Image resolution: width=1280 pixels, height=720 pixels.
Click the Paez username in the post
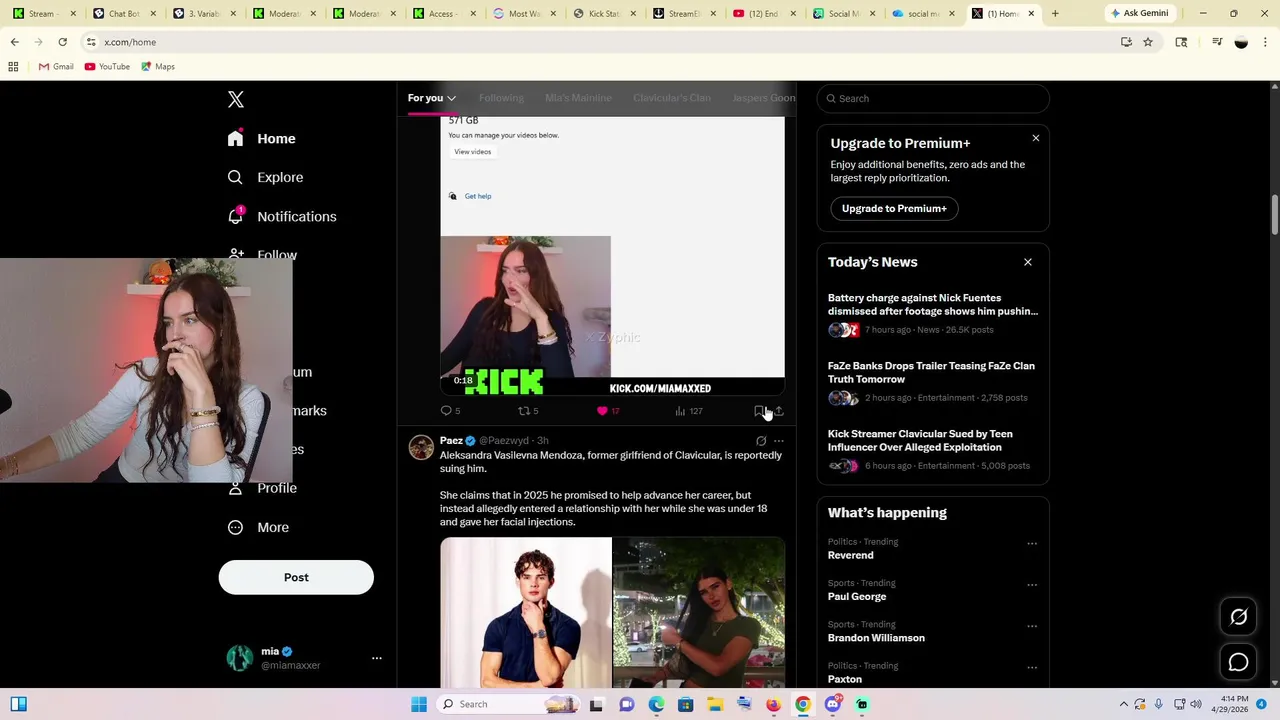(451, 441)
